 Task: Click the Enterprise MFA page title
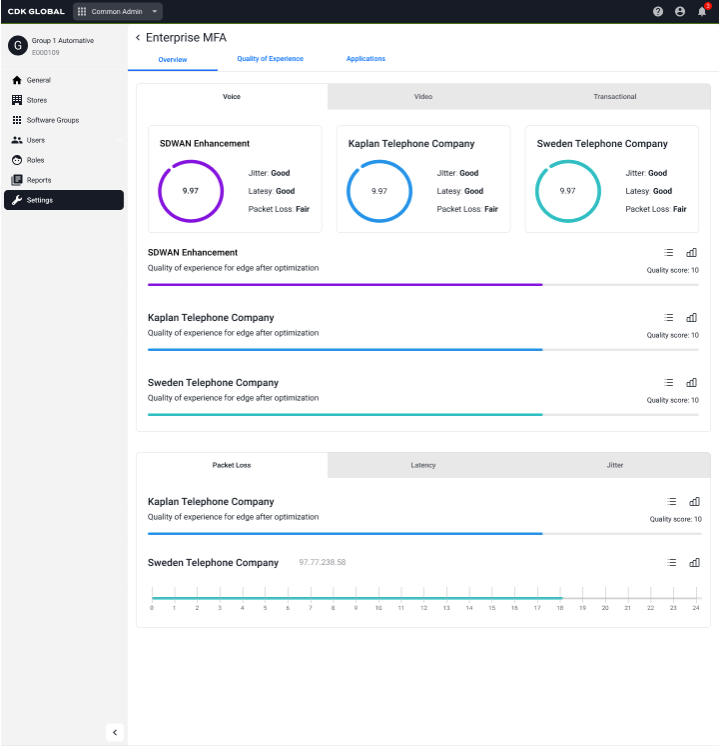[x=186, y=38]
